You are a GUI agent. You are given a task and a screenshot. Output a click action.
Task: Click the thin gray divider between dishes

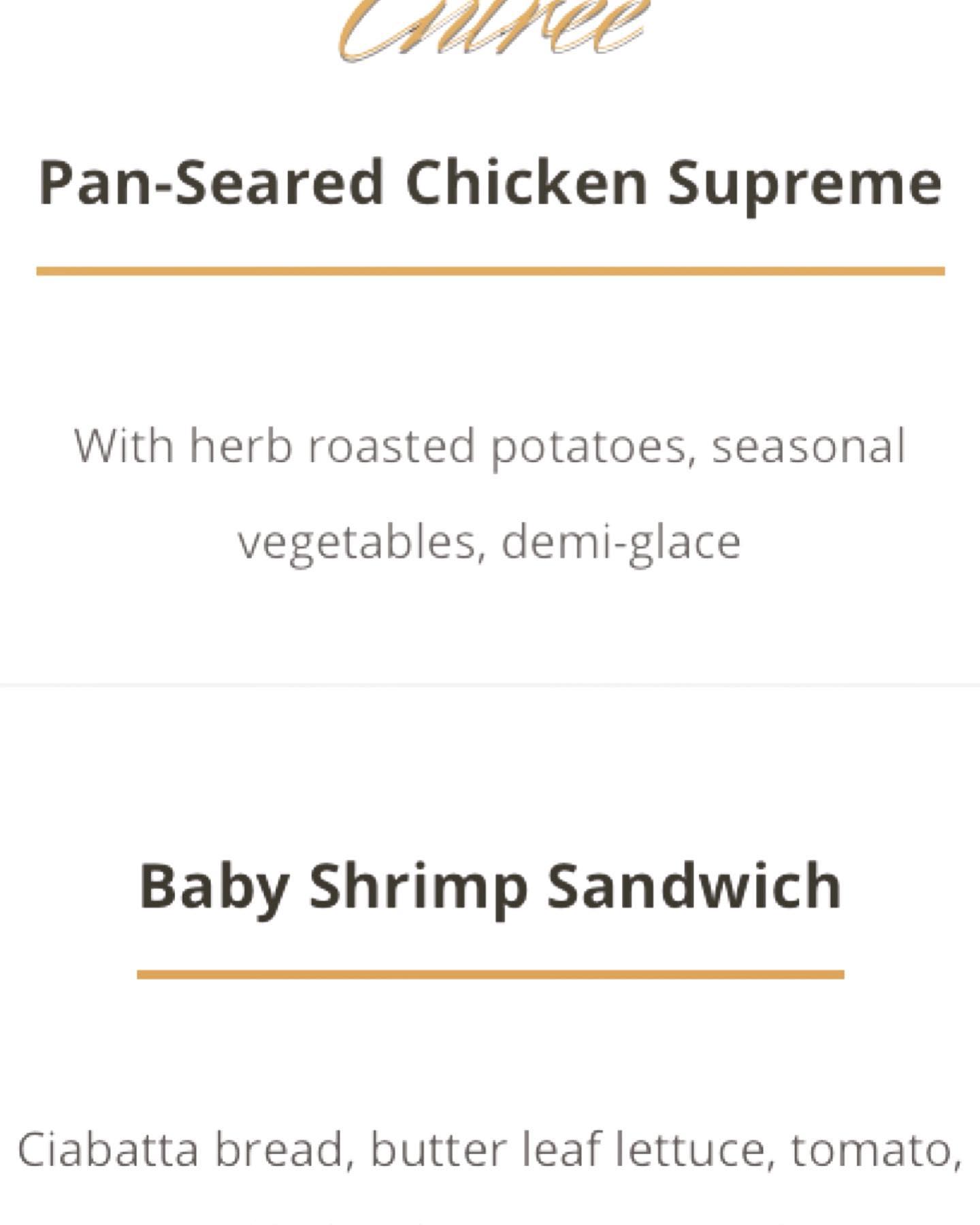(x=490, y=684)
